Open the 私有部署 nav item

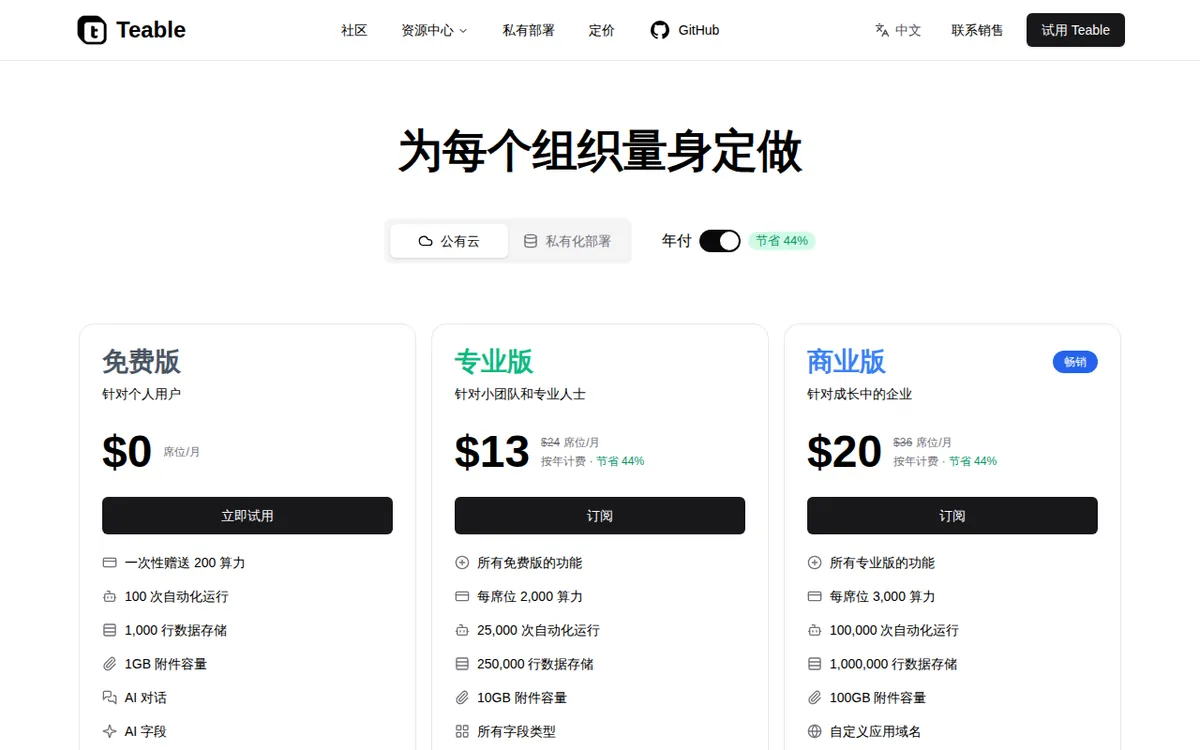pos(529,30)
